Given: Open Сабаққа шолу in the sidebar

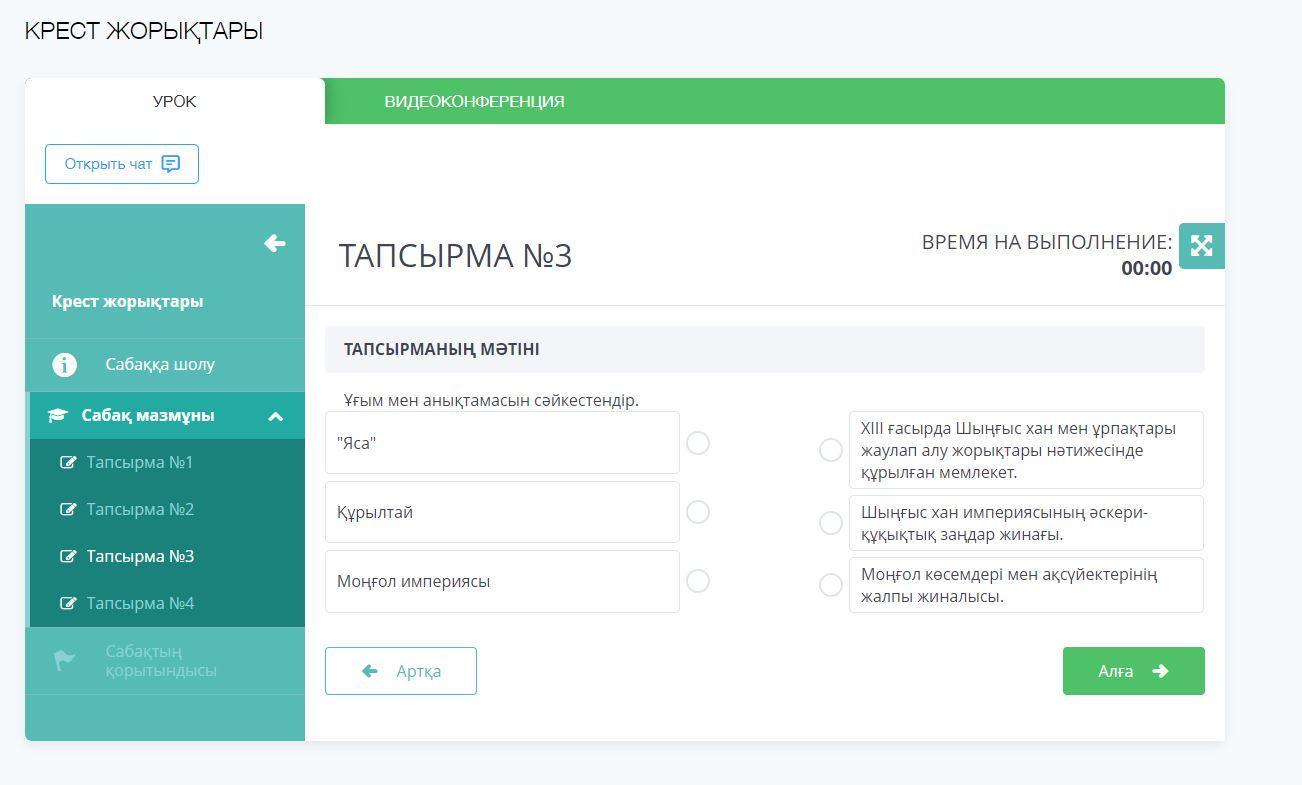Looking at the screenshot, I should point(165,365).
